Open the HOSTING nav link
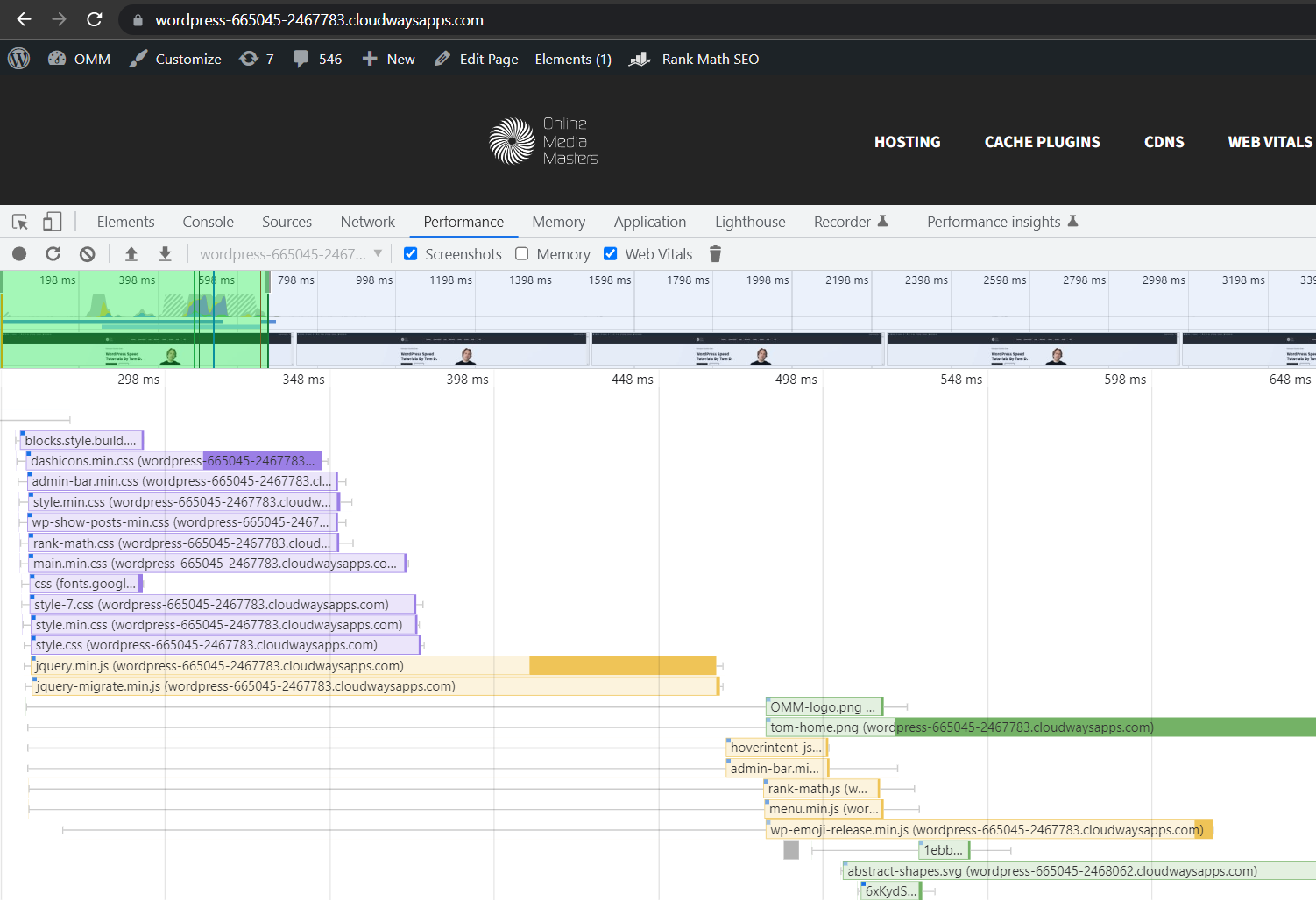The width and height of the screenshot is (1316, 901). coord(907,142)
